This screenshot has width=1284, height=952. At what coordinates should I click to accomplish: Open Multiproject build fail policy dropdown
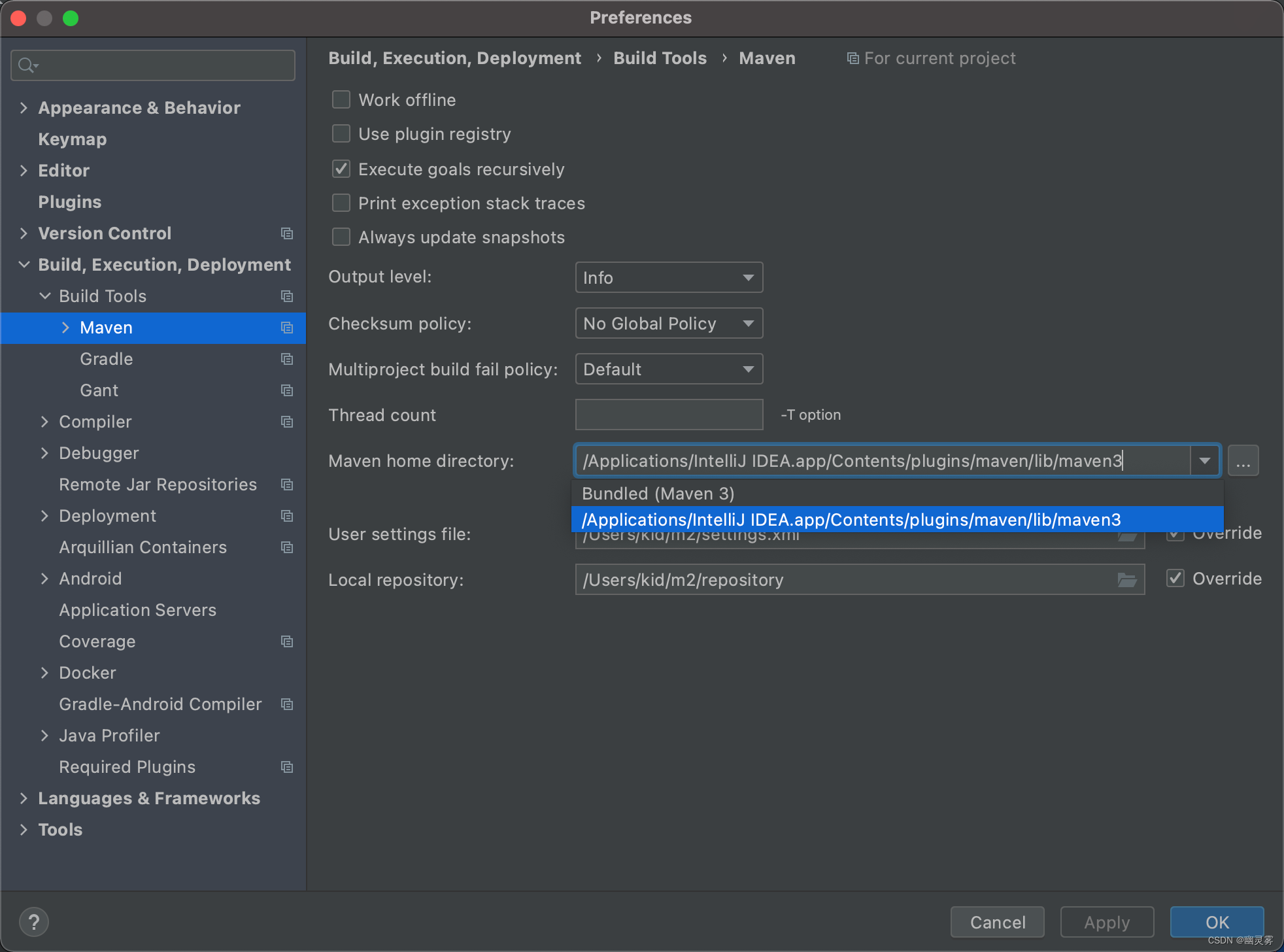[669, 369]
